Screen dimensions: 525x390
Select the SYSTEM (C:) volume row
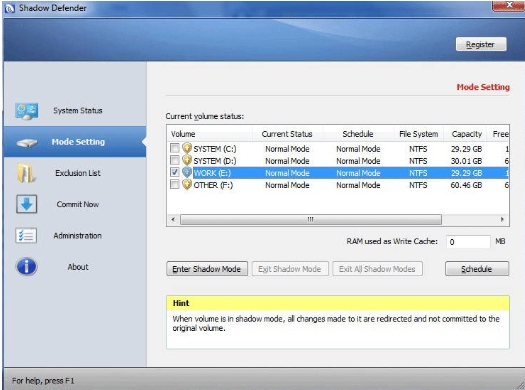point(338,149)
